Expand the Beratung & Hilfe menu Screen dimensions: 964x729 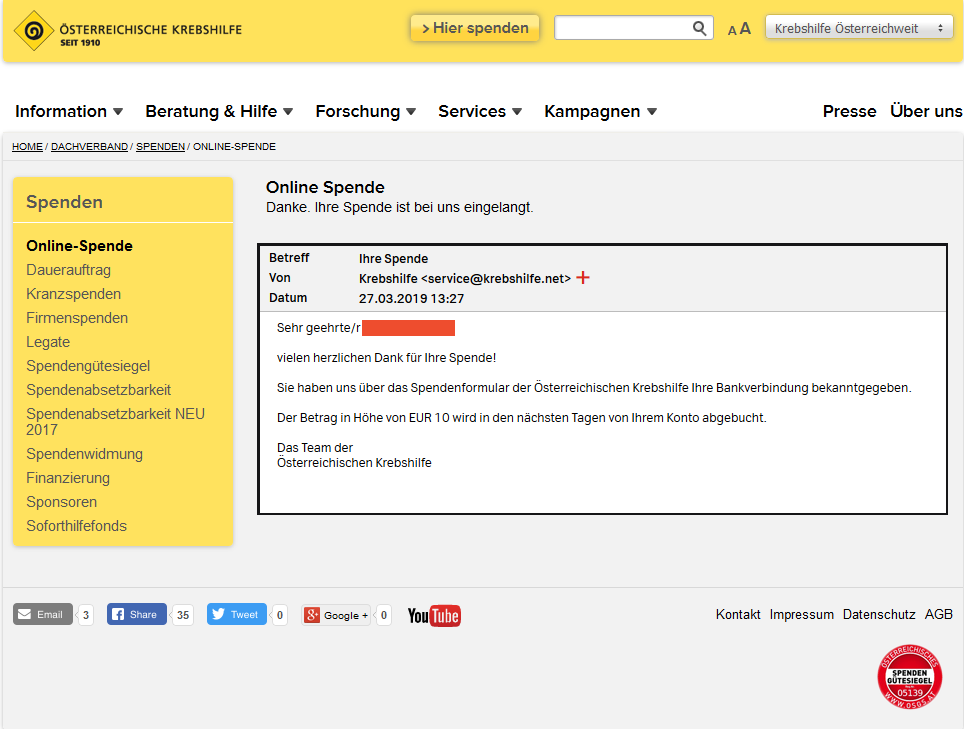click(x=219, y=111)
